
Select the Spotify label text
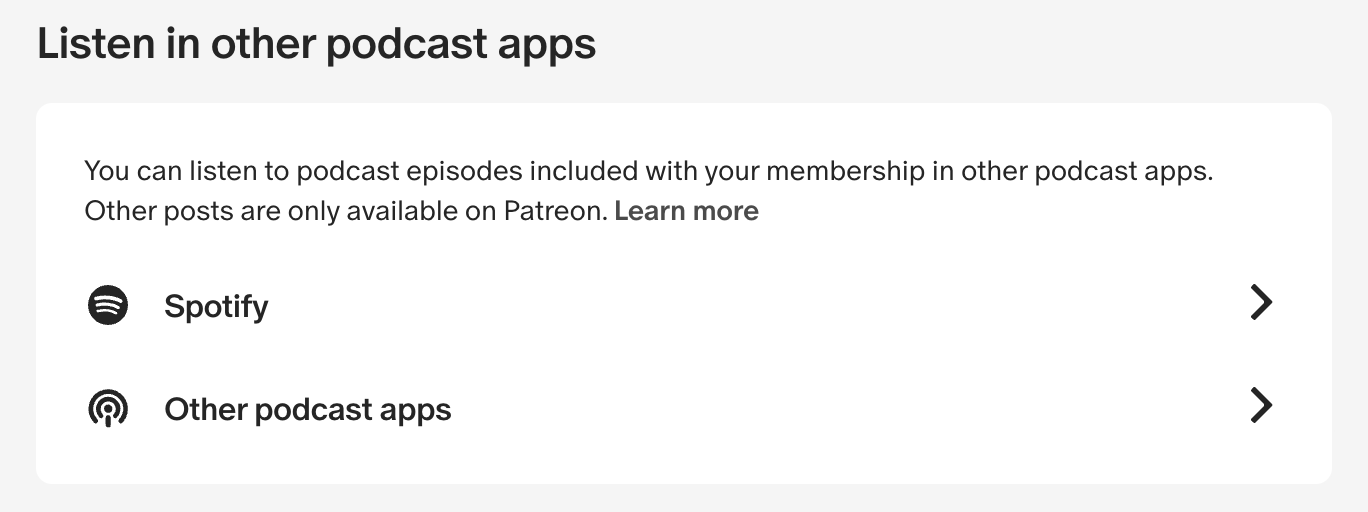click(216, 305)
